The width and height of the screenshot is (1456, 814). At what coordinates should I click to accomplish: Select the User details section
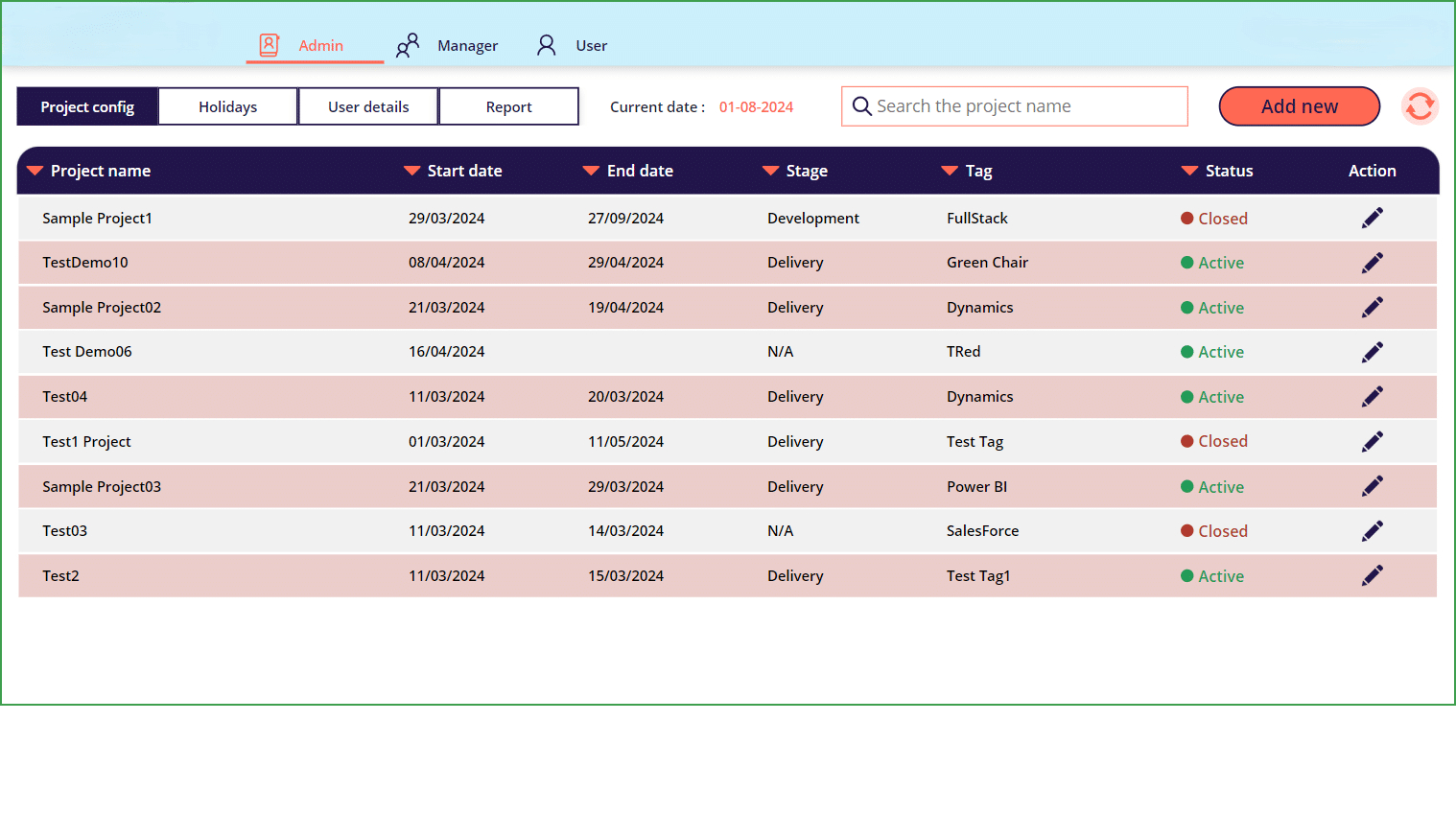pos(367,105)
